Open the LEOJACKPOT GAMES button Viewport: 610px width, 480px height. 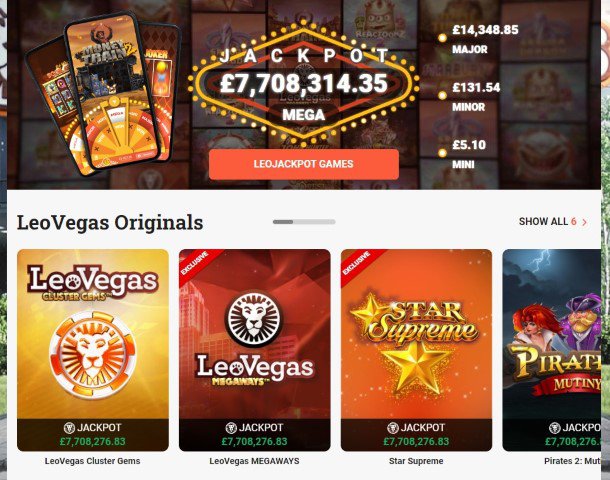click(x=304, y=164)
